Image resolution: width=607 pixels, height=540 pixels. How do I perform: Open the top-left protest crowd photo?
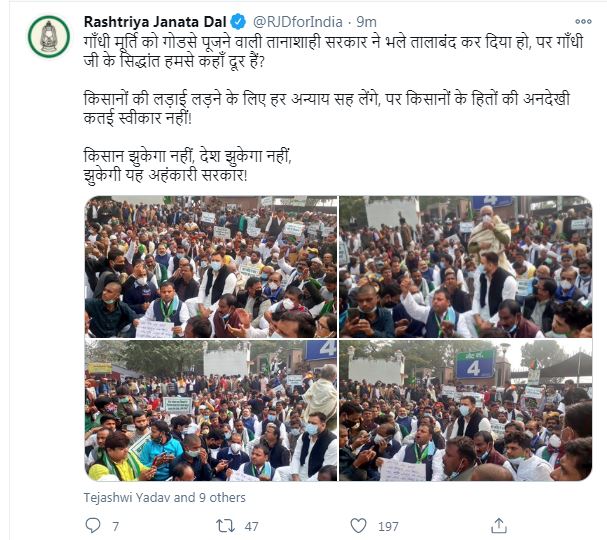(x=211, y=267)
